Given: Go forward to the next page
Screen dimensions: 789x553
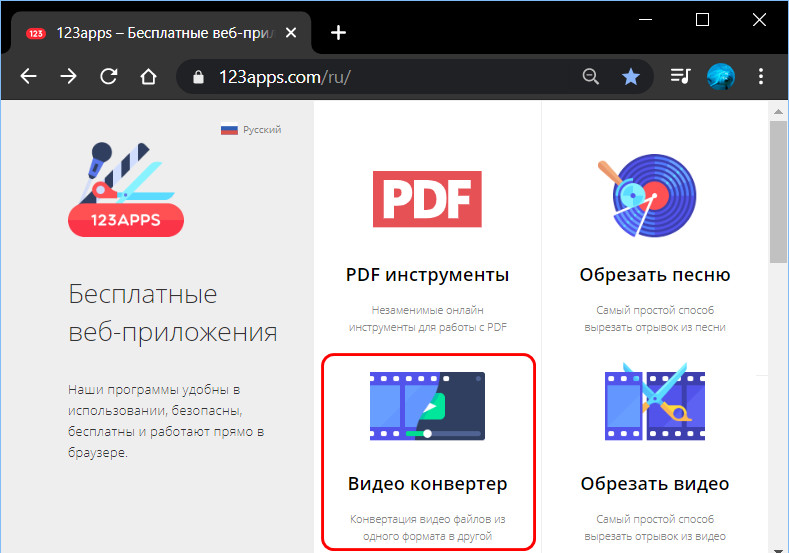Looking at the screenshot, I should 68,76.
